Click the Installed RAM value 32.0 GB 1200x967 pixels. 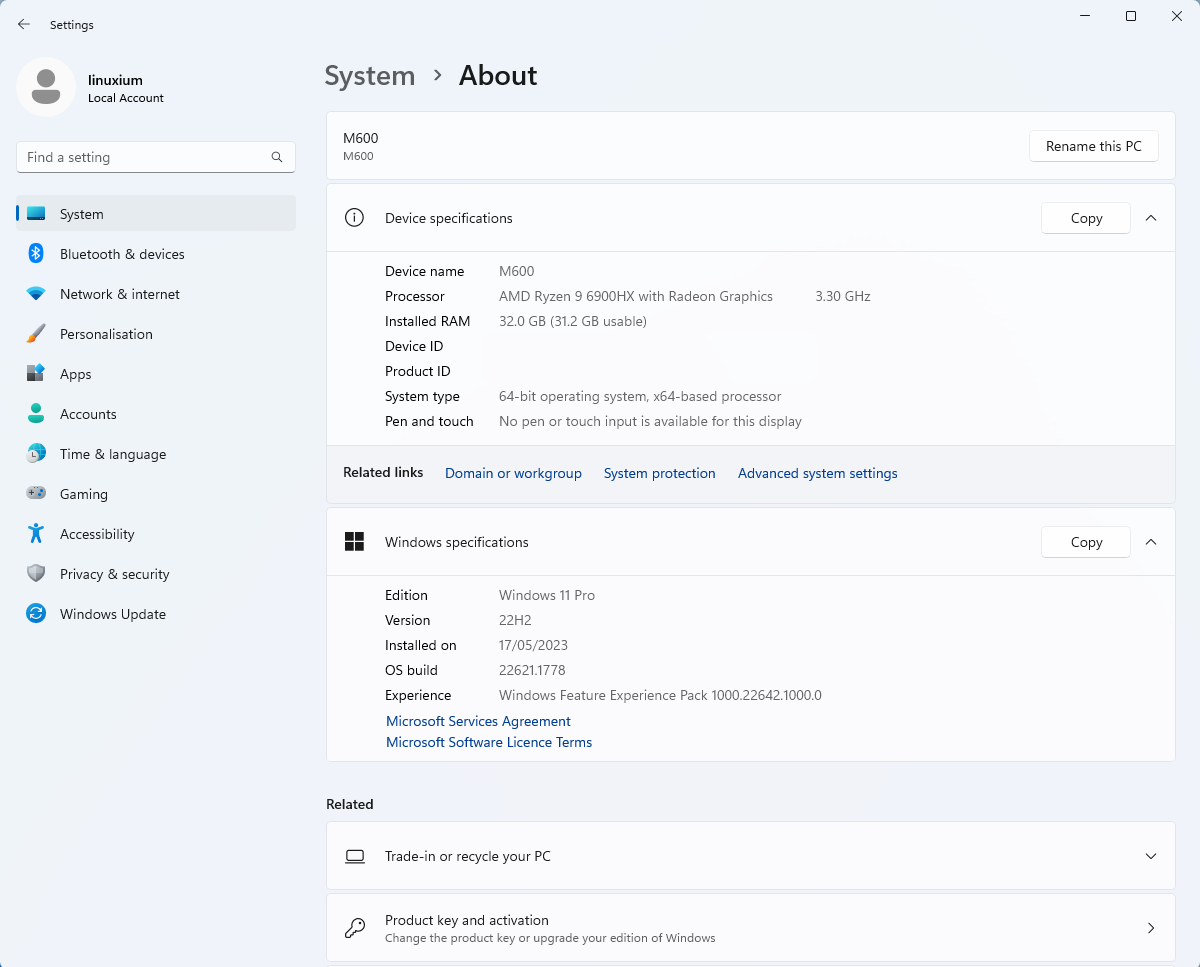pos(573,321)
